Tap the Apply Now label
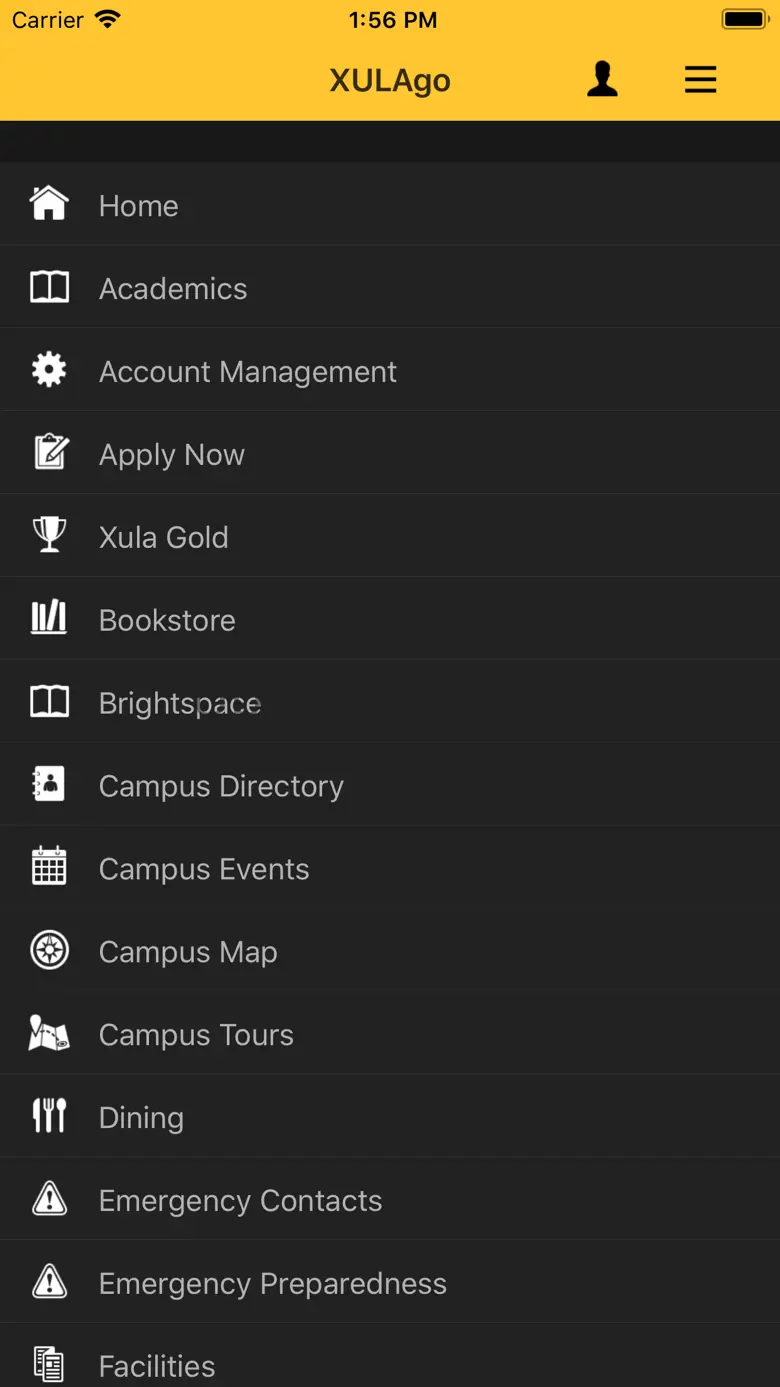Viewport: 780px width, 1387px height. click(172, 455)
